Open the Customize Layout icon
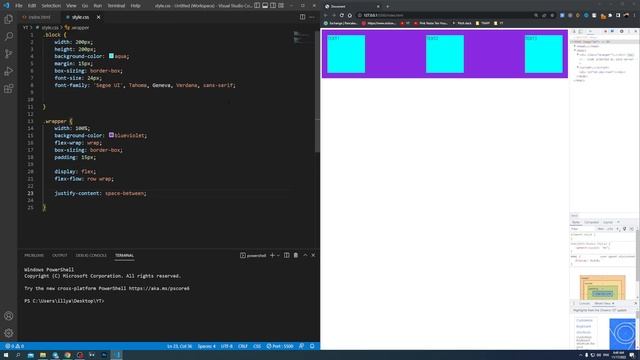 (281, 6)
